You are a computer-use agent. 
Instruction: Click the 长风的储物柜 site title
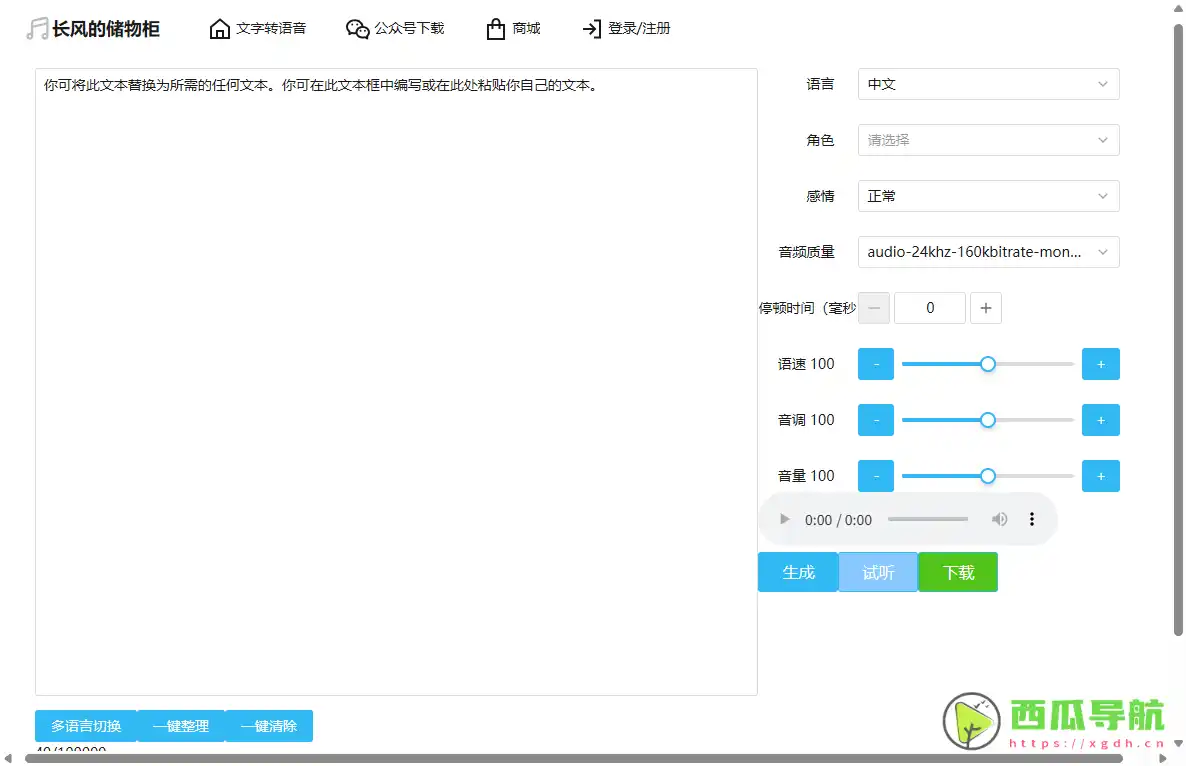click(x=106, y=29)
